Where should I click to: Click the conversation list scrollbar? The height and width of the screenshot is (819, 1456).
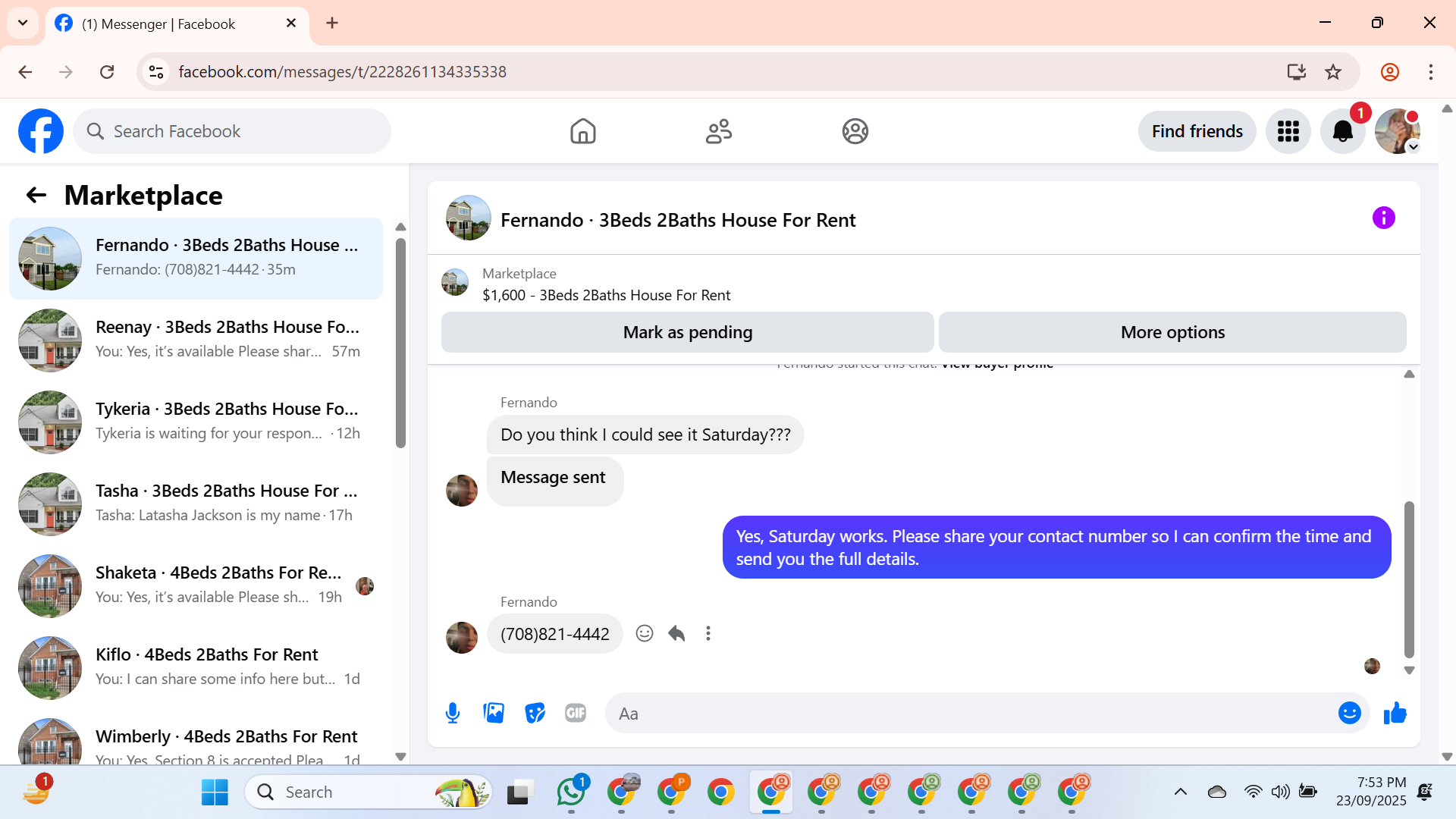pyautogui.click(x=401, y=343)
